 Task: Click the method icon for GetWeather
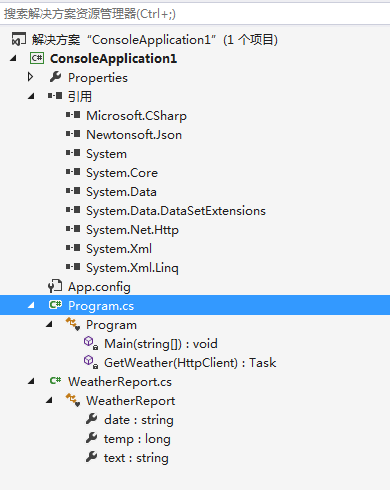tap(91, 362)
